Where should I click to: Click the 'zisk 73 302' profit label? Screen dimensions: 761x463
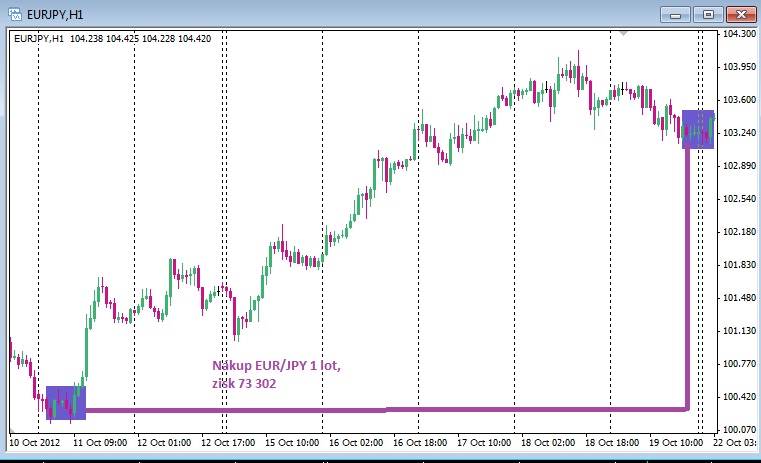tap(244, 383)
